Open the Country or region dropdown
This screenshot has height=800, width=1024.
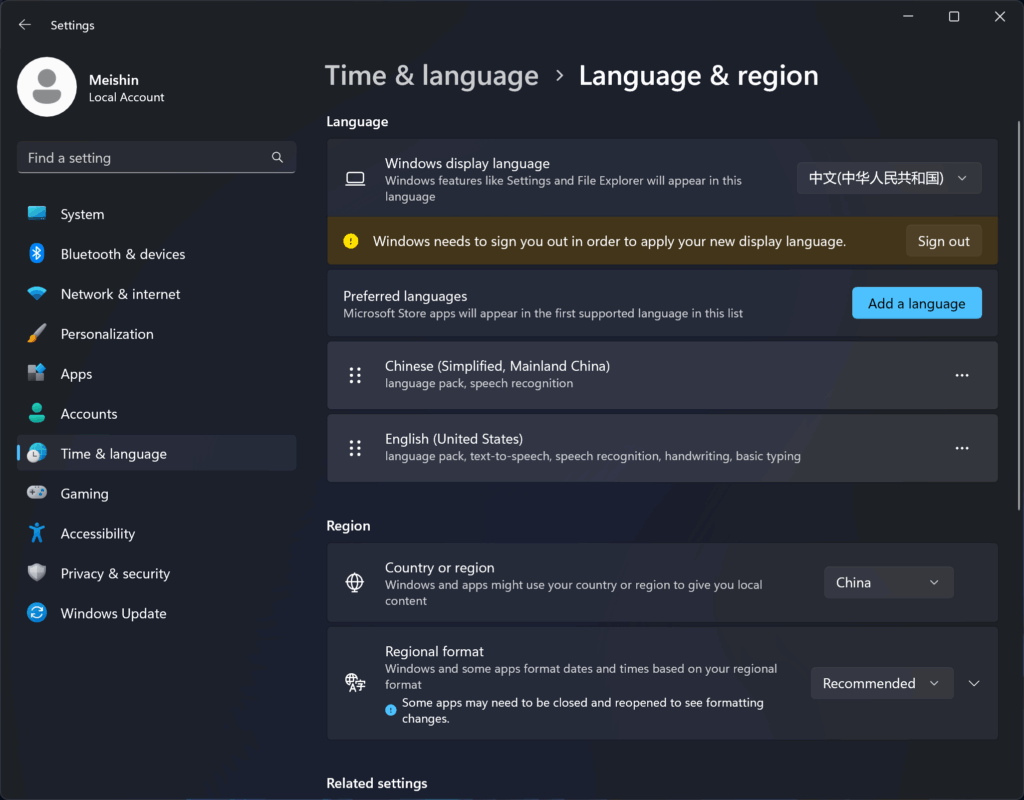(x=888, y=582)
